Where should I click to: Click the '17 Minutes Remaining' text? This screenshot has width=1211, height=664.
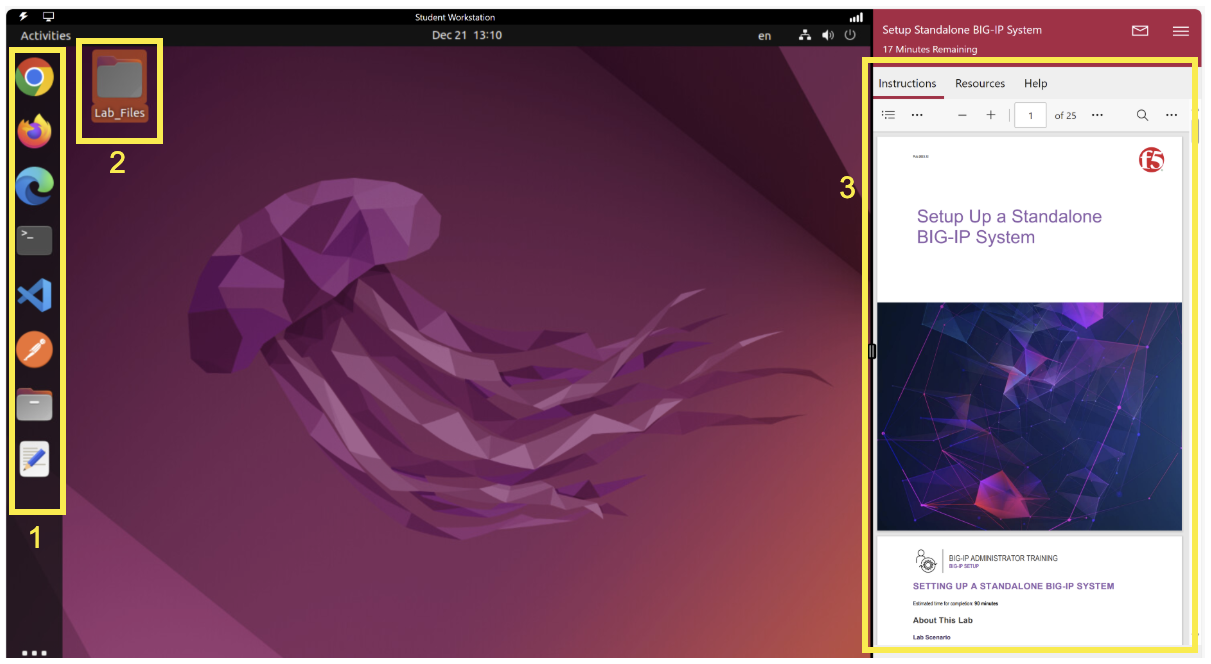pyautogui.click(x=930, y=49)
